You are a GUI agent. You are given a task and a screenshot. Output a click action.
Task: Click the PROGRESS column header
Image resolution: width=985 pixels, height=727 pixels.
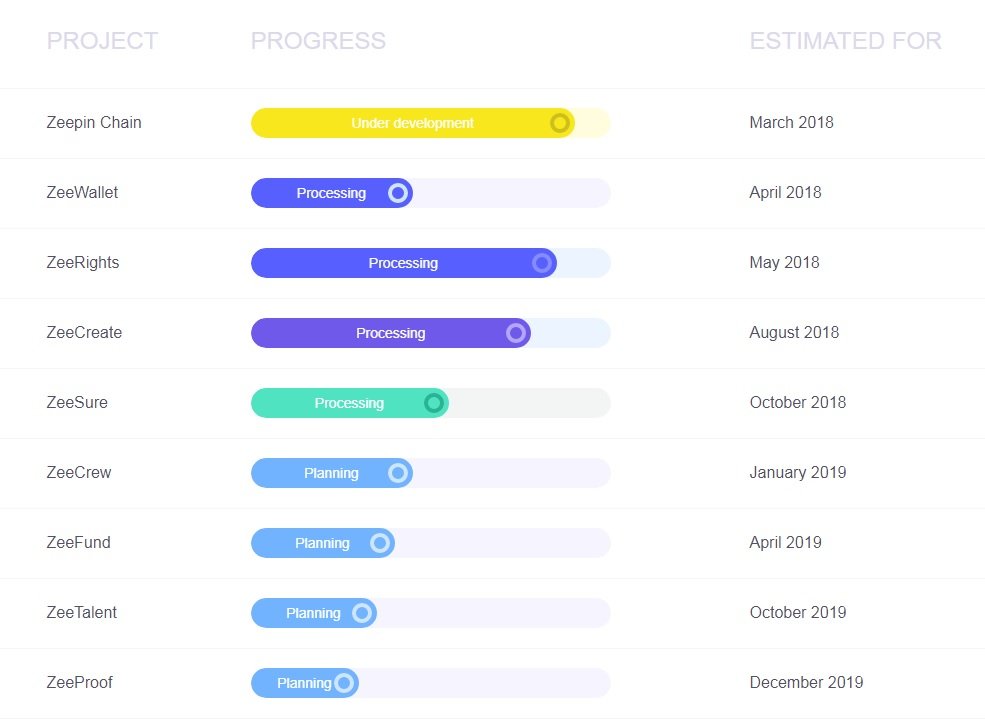coord(318,41)
